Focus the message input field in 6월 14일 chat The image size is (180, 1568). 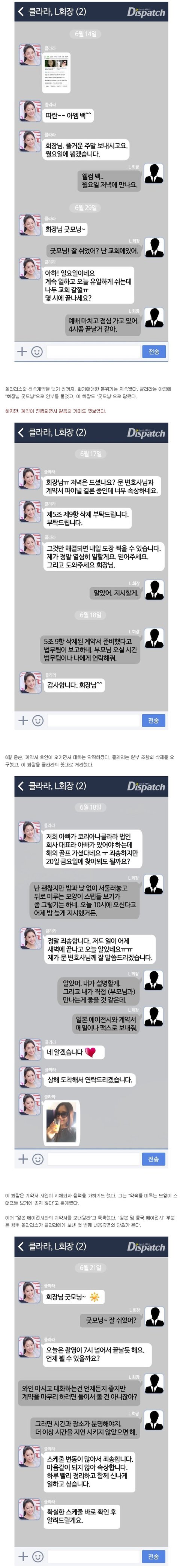93,351
